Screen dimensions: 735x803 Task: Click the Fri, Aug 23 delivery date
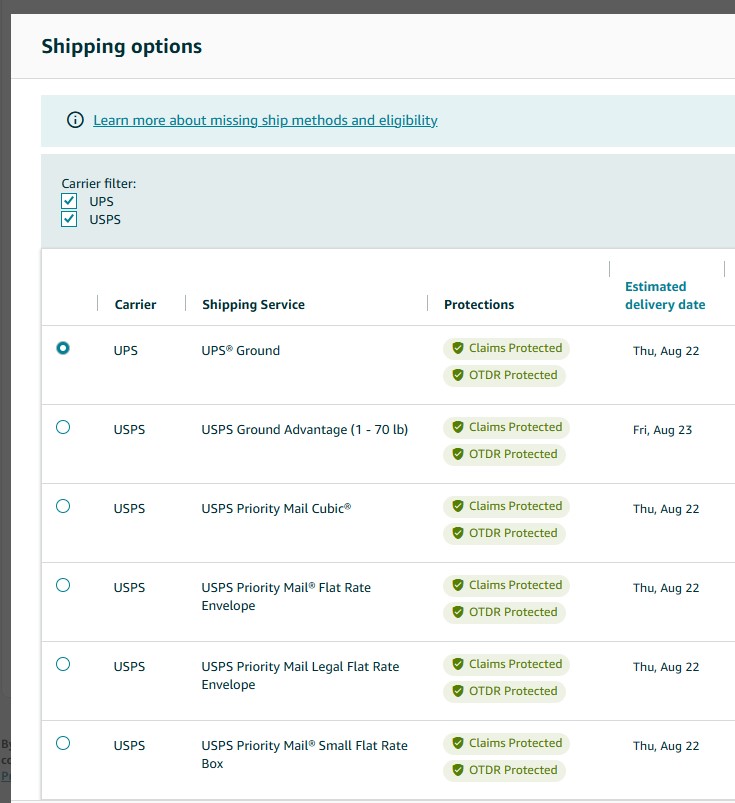click(x=662, y=430)
